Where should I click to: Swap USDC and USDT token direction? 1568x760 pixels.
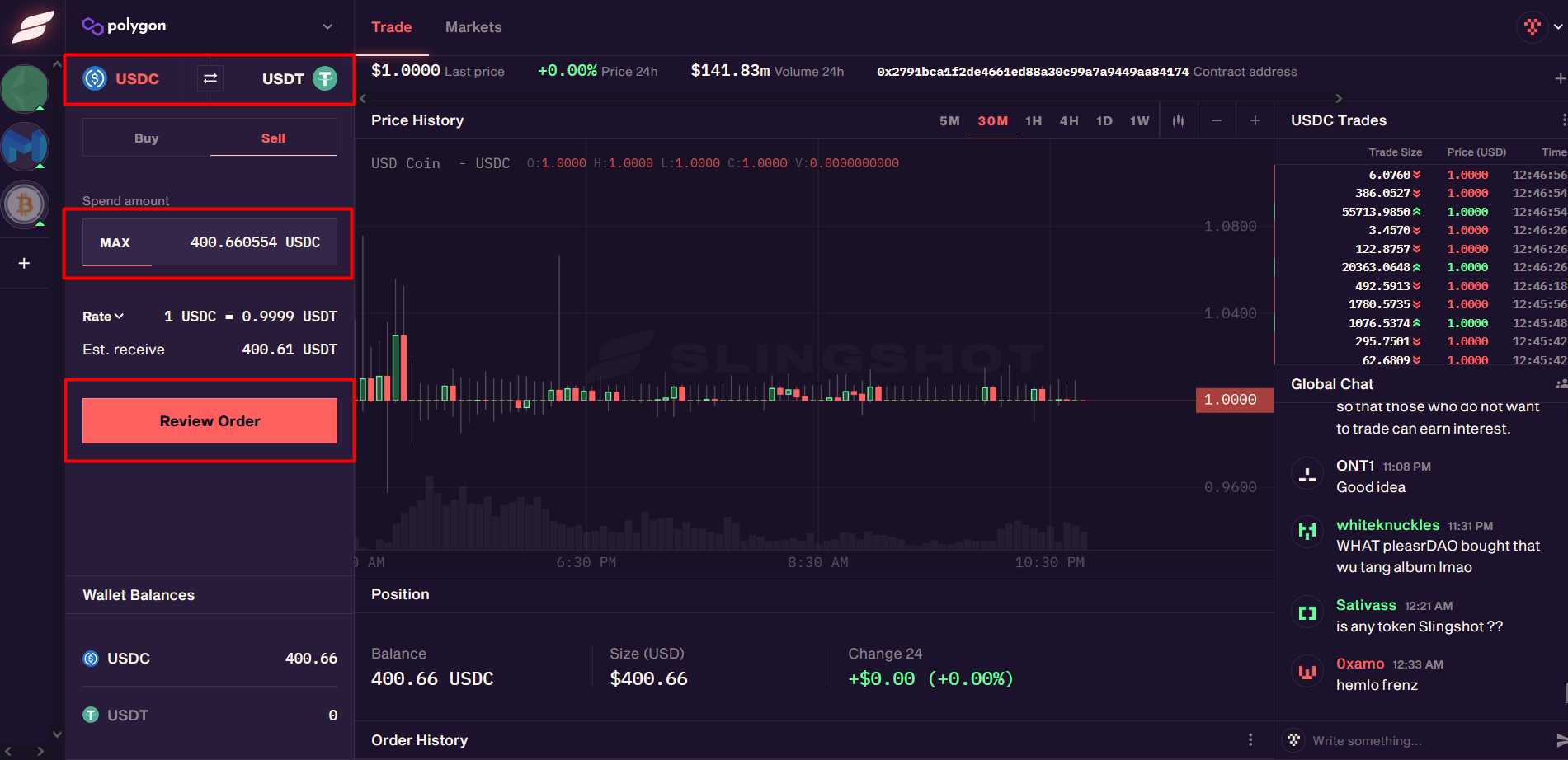click(210, 78)
